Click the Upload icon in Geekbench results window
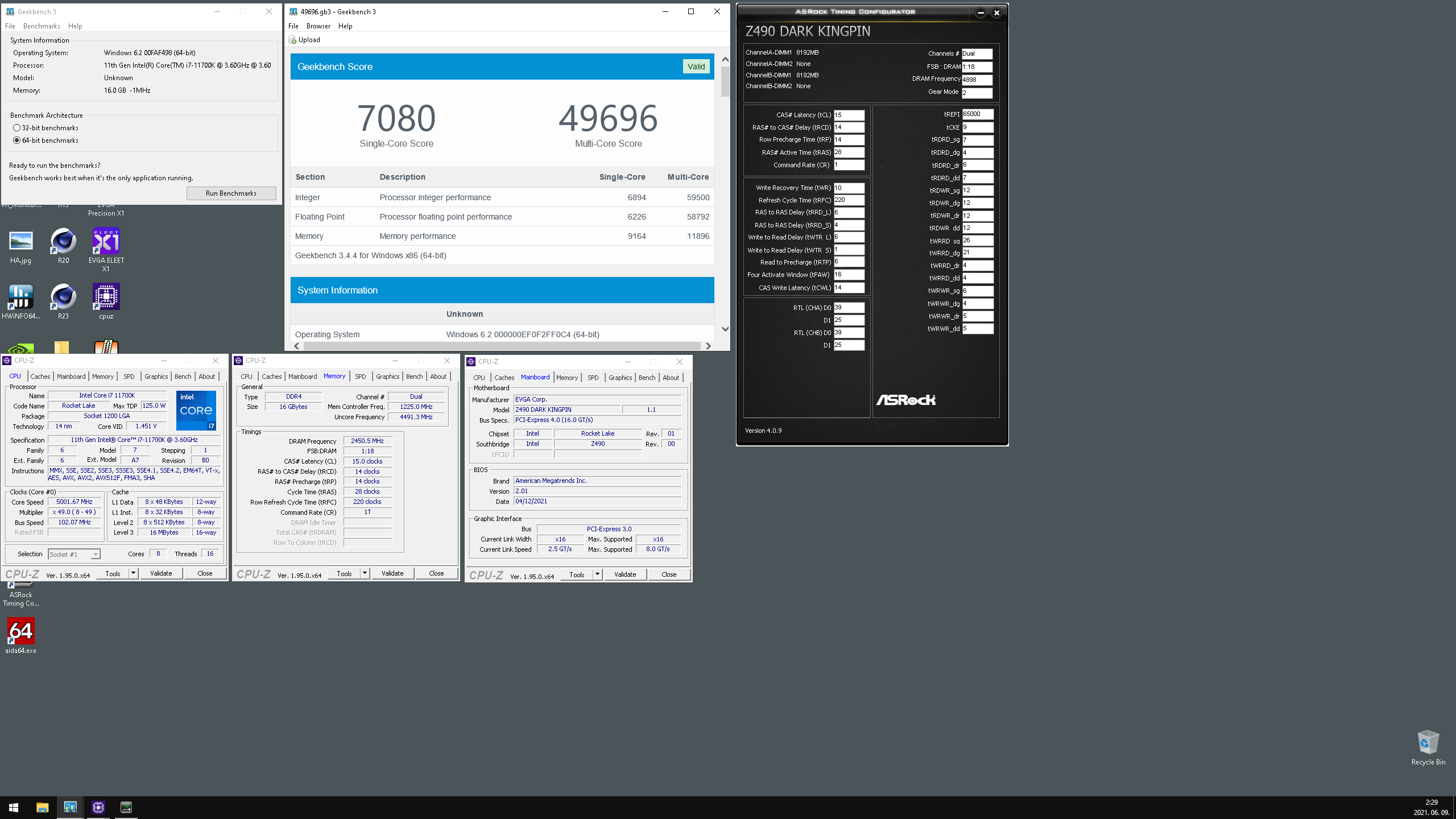Image resolution: width=1456 pixels, height=819 pixels. click(x=292, y=40)
